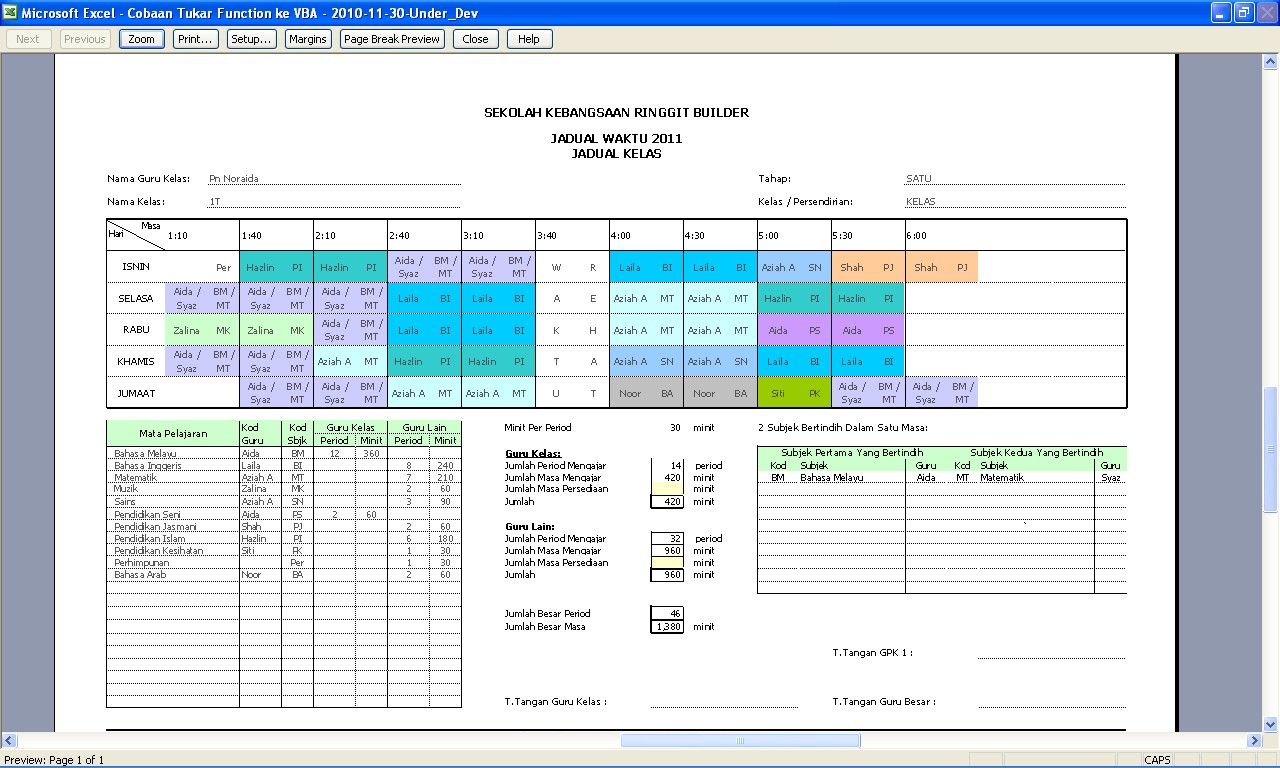Click the Previous page button
1280x768 pixels.
click(x=84, y=39)
